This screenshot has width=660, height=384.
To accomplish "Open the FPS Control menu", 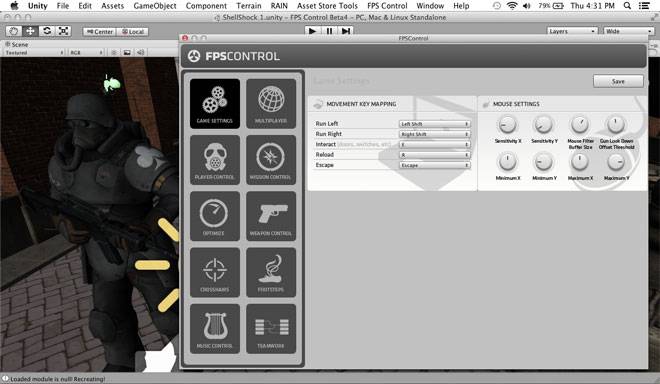I will pos(387,6).
